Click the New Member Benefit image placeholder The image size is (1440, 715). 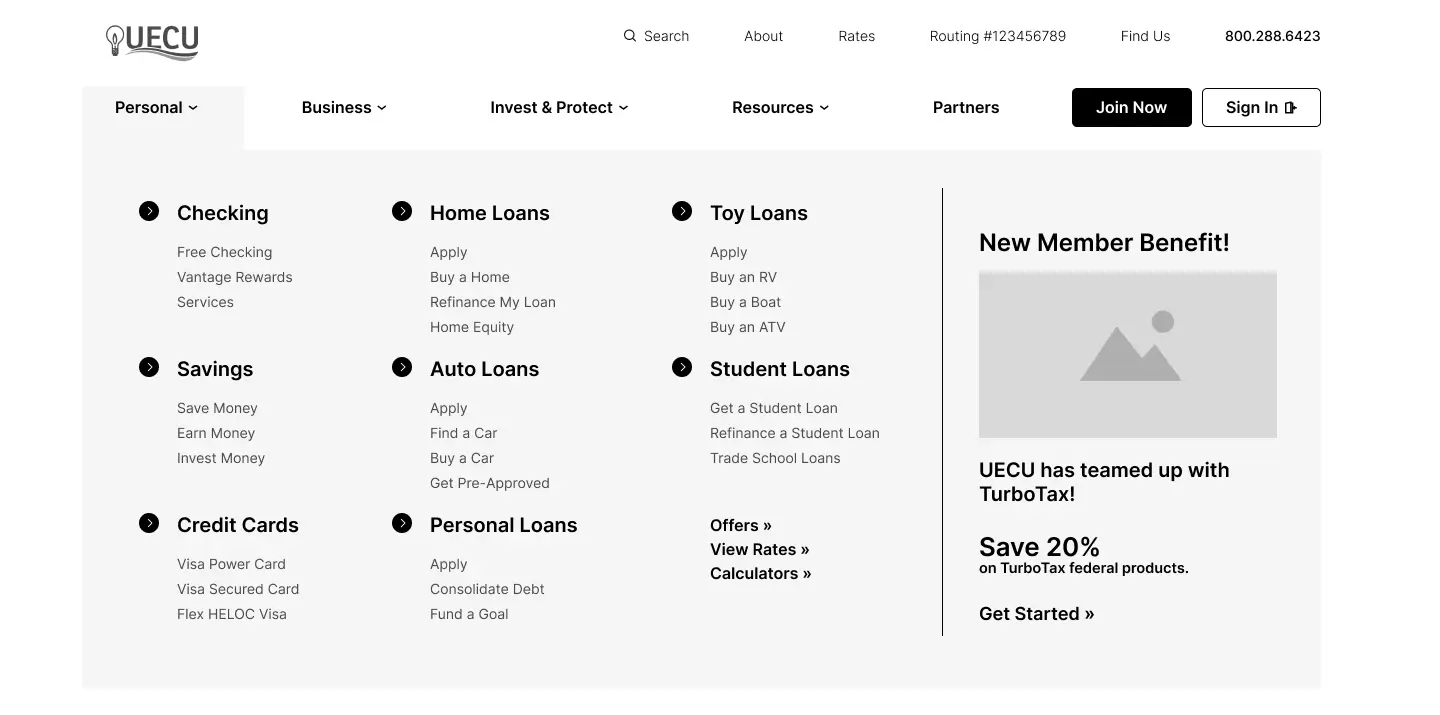coord(1127,354)
